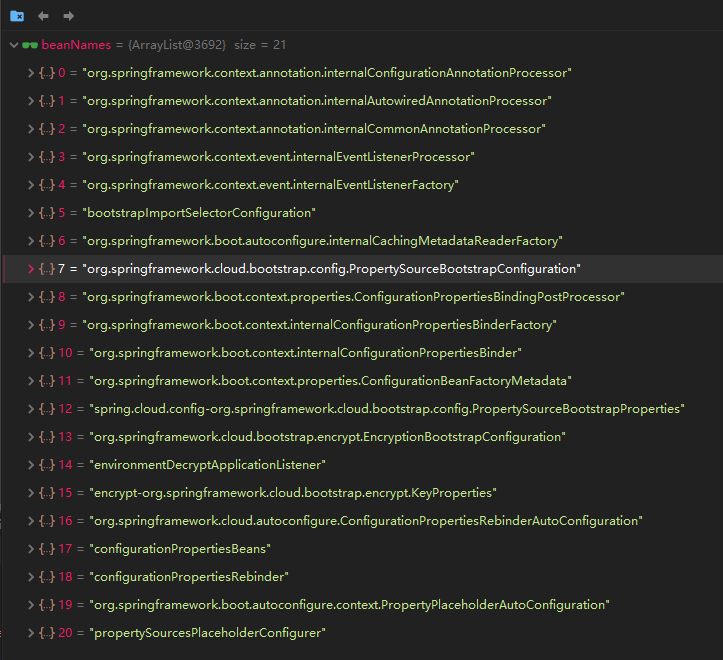Expand element 5 bootstrapImportSelectorConfiguration
The image size is (723, 660).
point(30,213)
